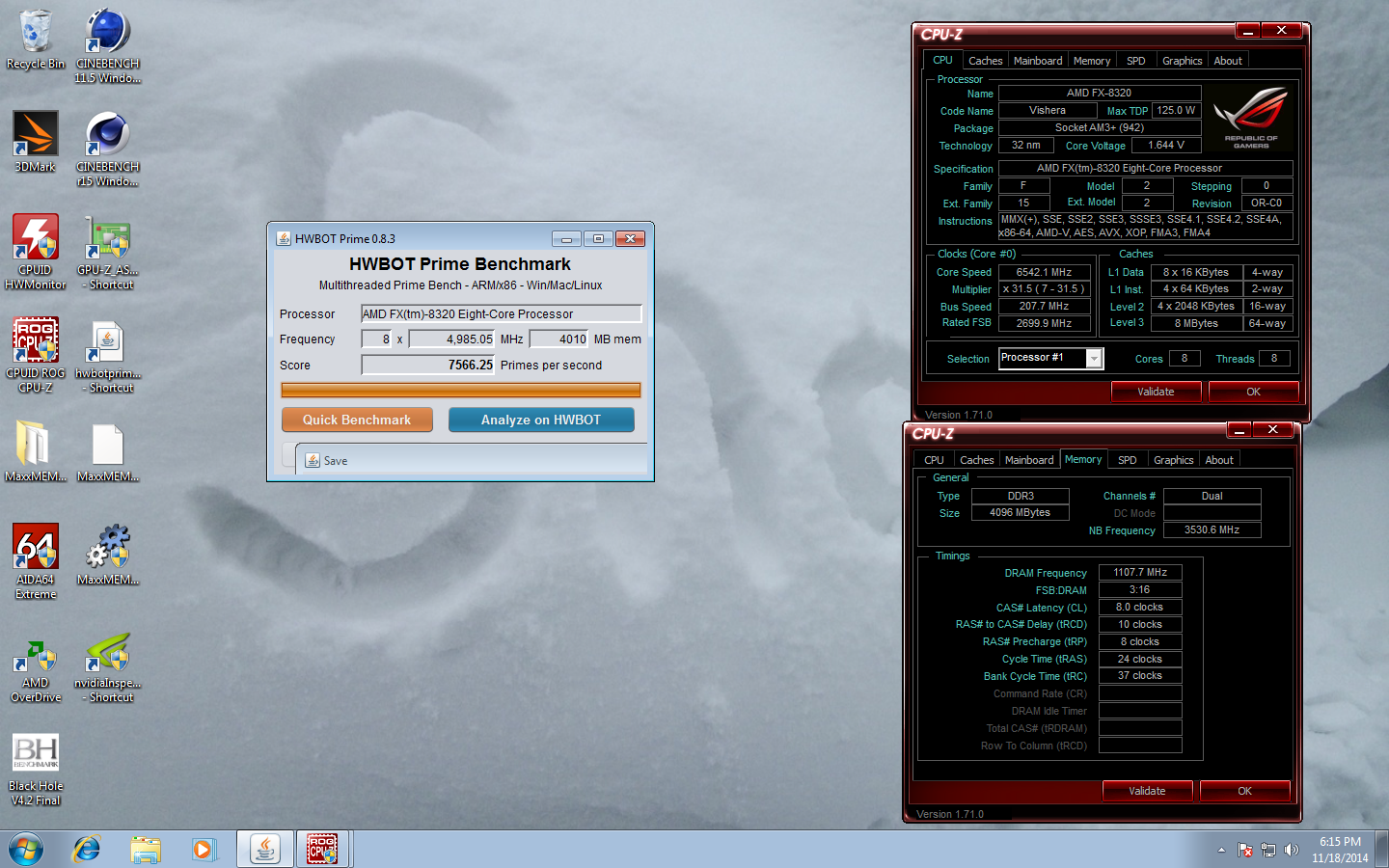Viewport: 1389px width, 868px height.
Task: Click the volume speaker tray icon
Action: (1292, 850)
